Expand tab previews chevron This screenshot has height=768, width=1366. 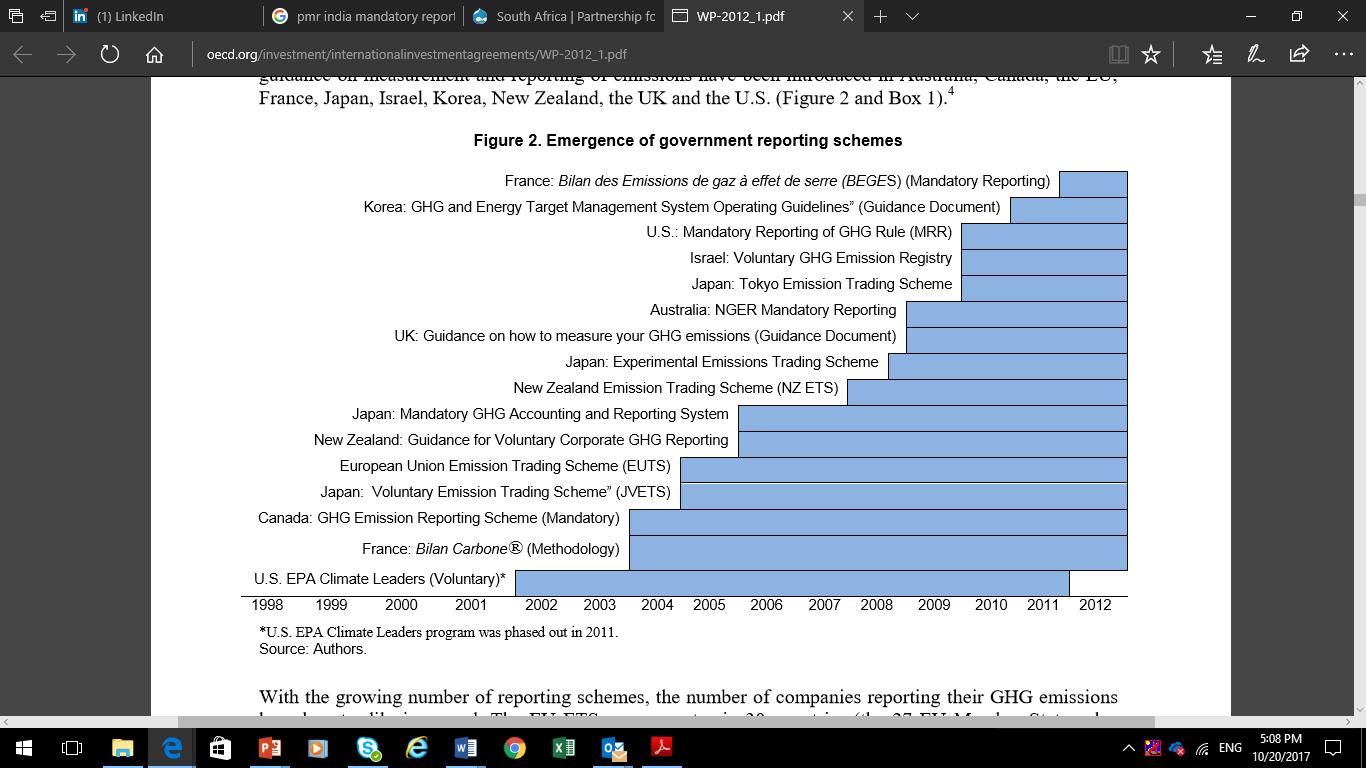912,16
